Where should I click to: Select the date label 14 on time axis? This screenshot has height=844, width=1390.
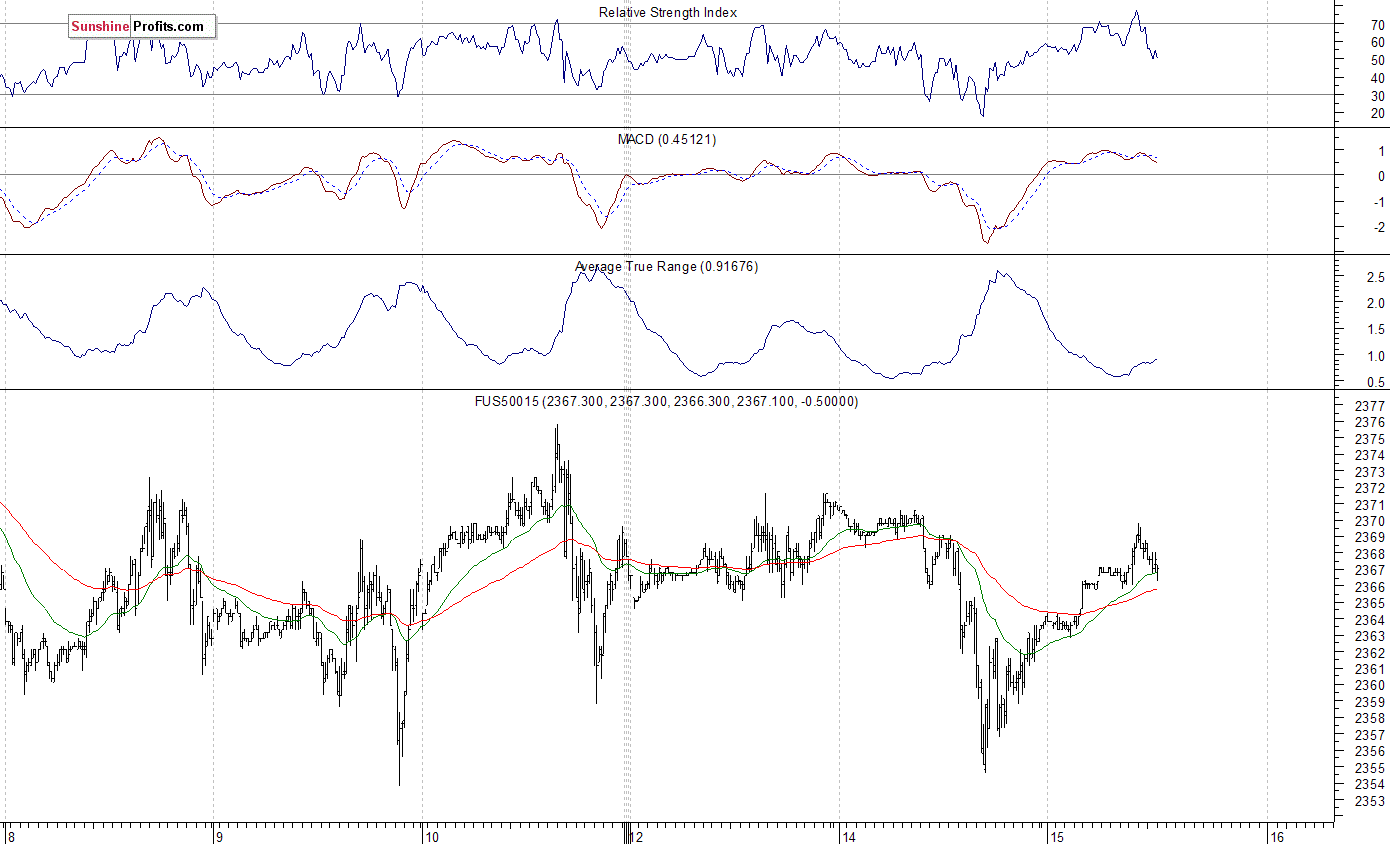click(850, 836)
